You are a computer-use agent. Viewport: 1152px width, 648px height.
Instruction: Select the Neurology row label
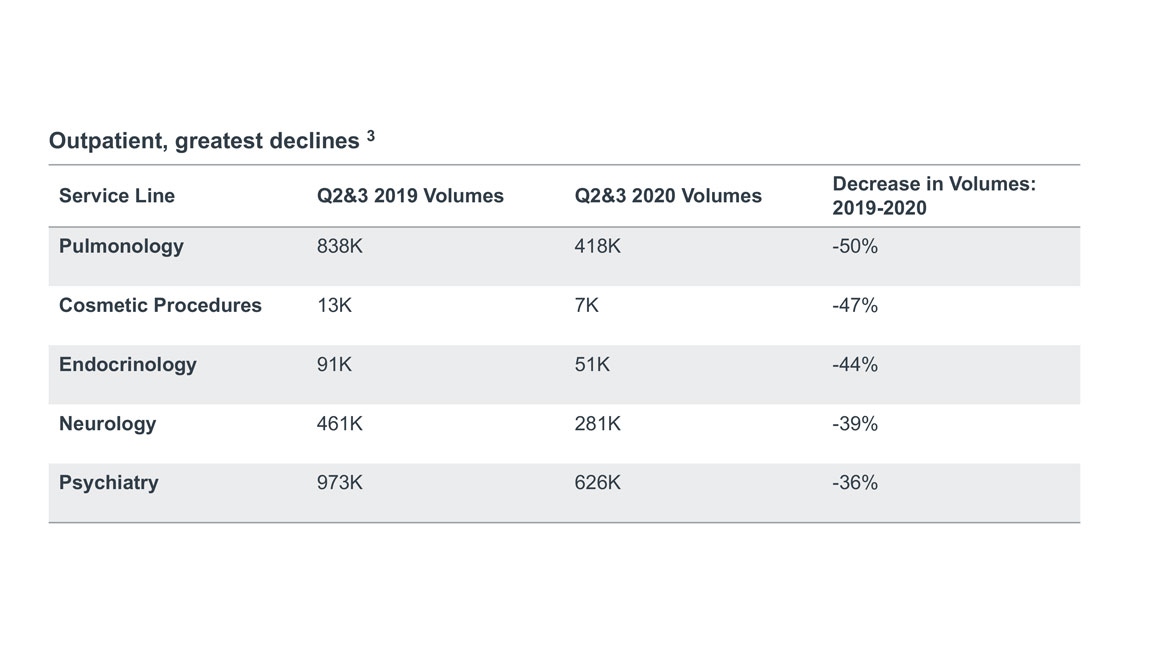coord(108,423)
